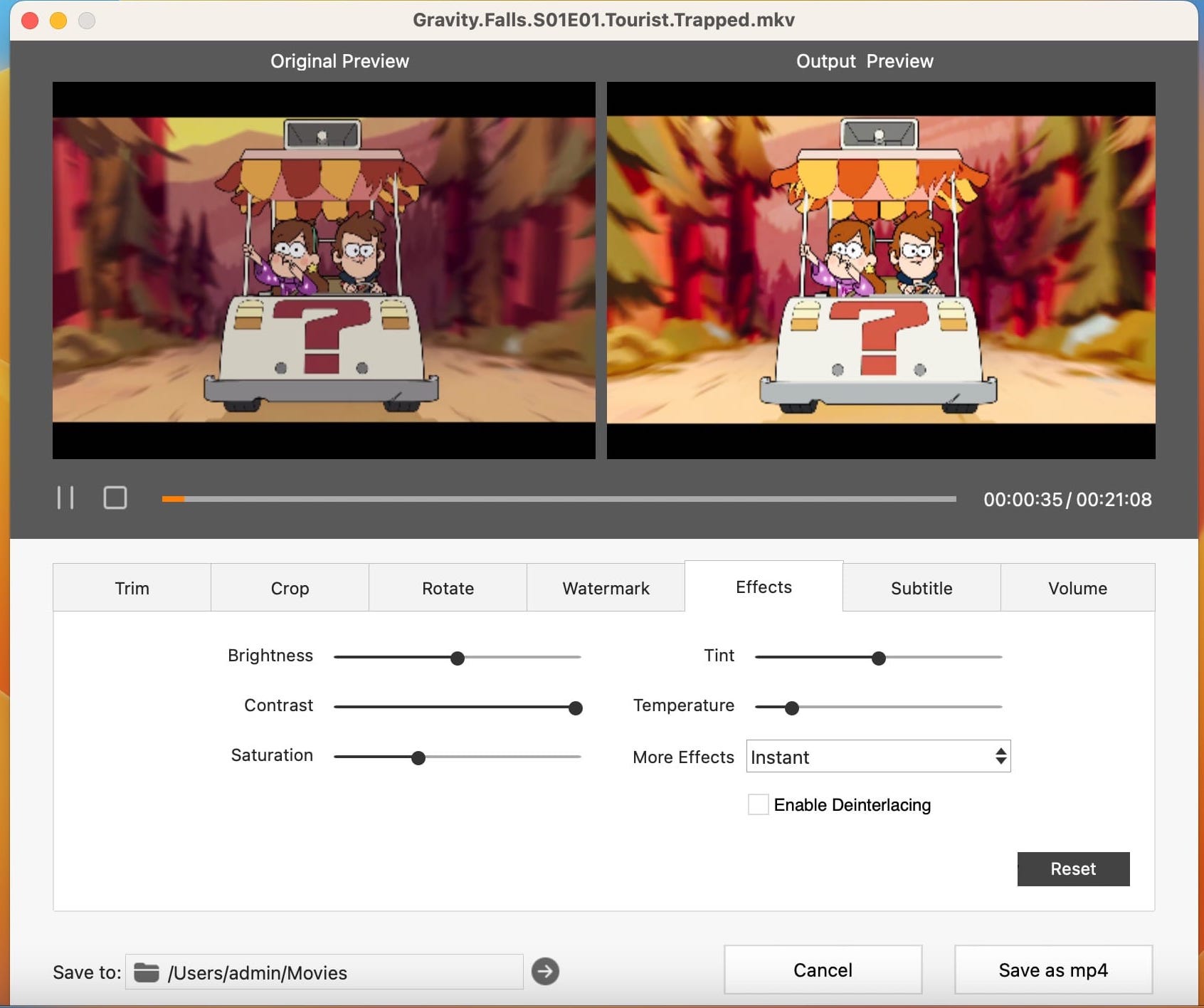Image resolution: width=1204 pixels, height=1008 pixels.
Task: Go to the Volume tab
Action: click(x=1077, y=588)
